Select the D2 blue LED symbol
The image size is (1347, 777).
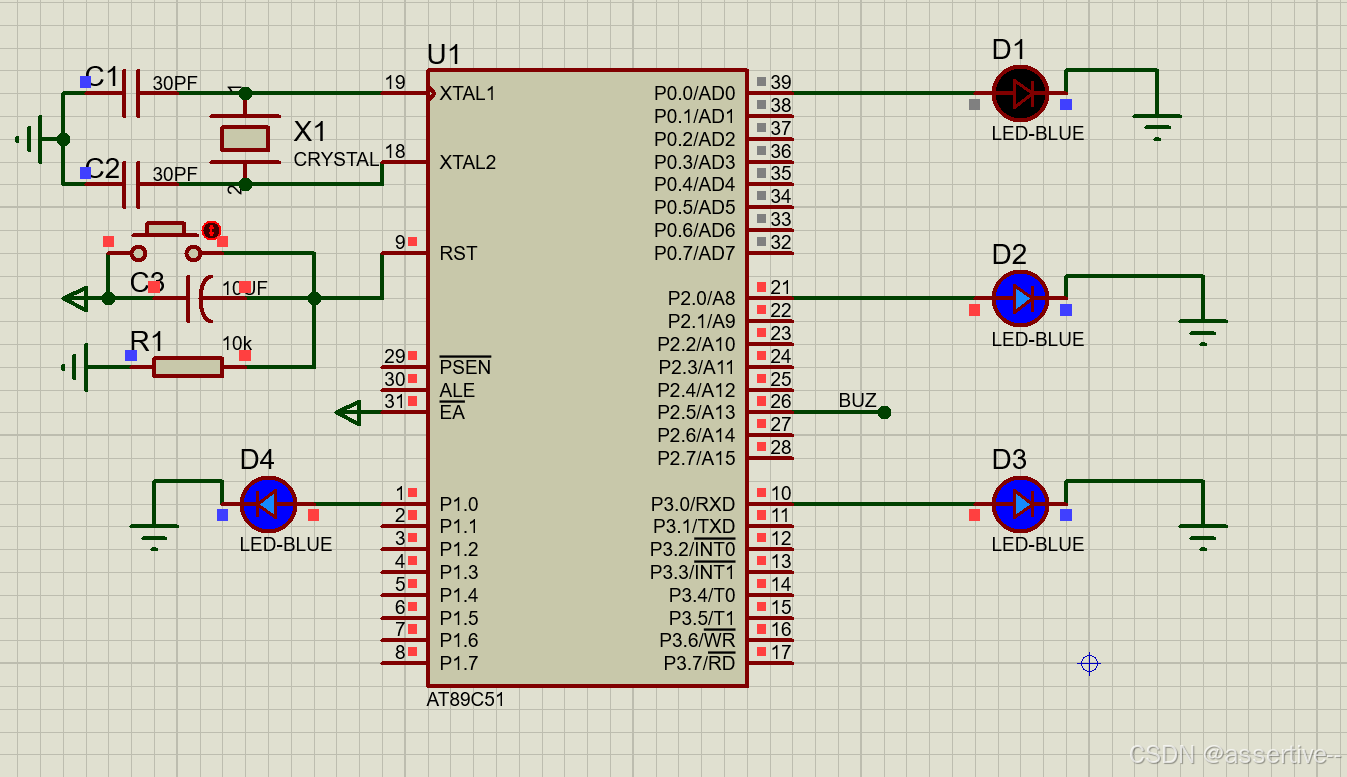pyautogui.click(x=1020, y=298)
